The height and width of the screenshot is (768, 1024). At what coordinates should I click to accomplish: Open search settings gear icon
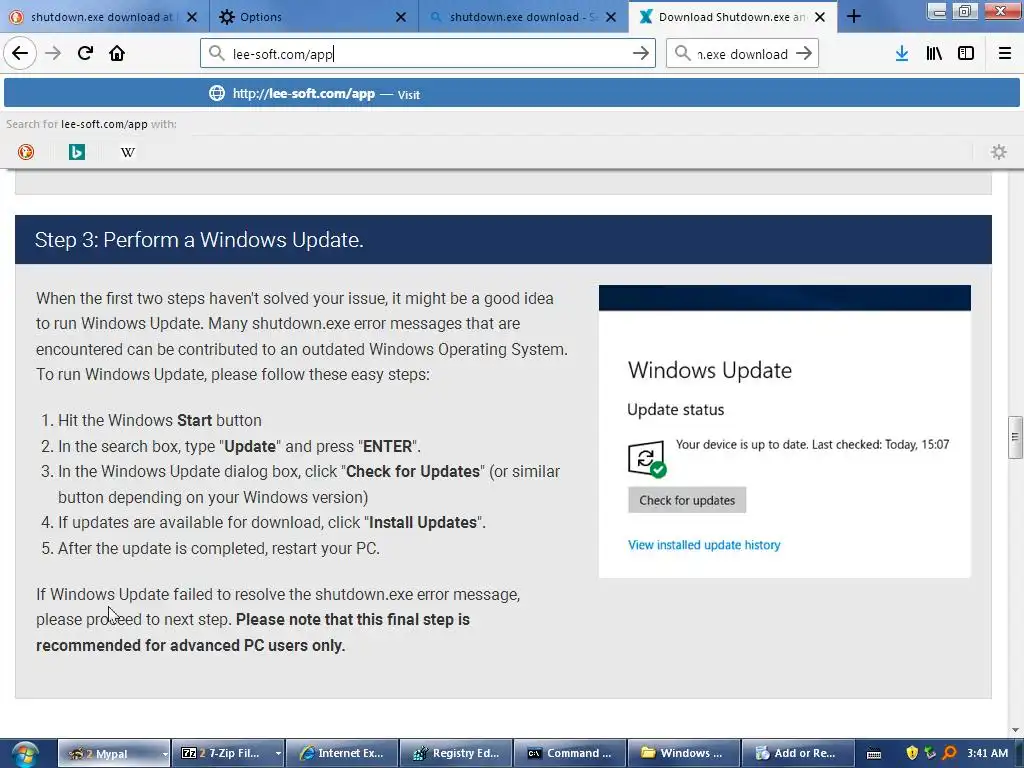pos(999,152)
